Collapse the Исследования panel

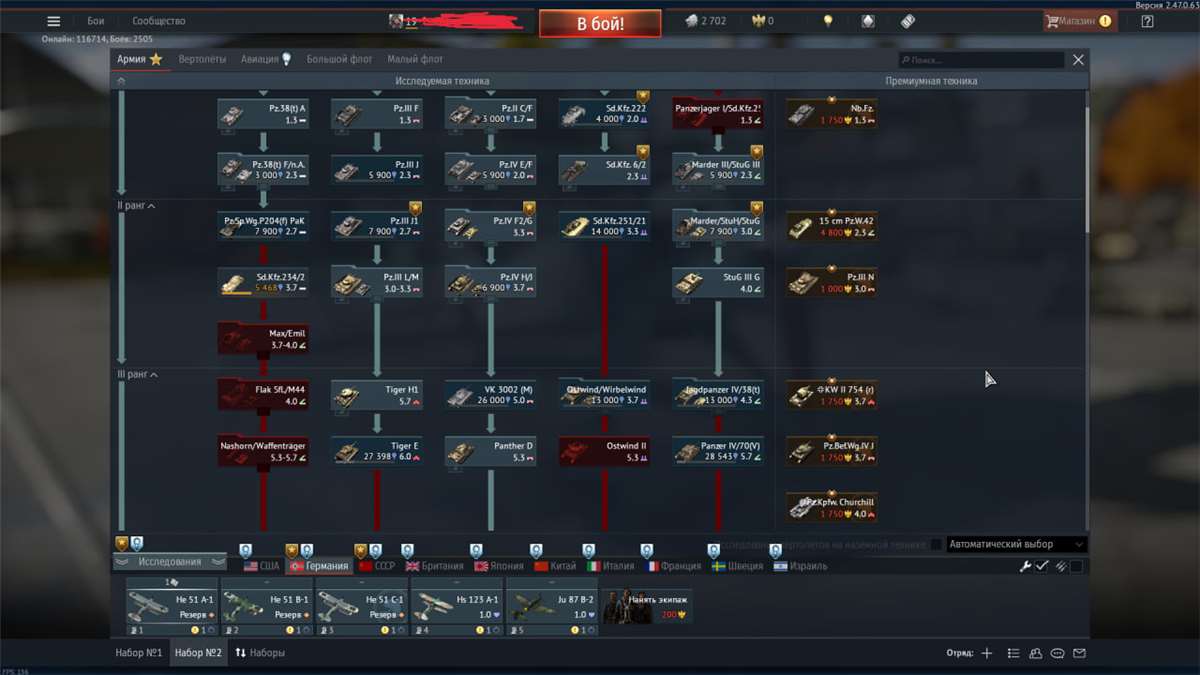click(170, 561)
